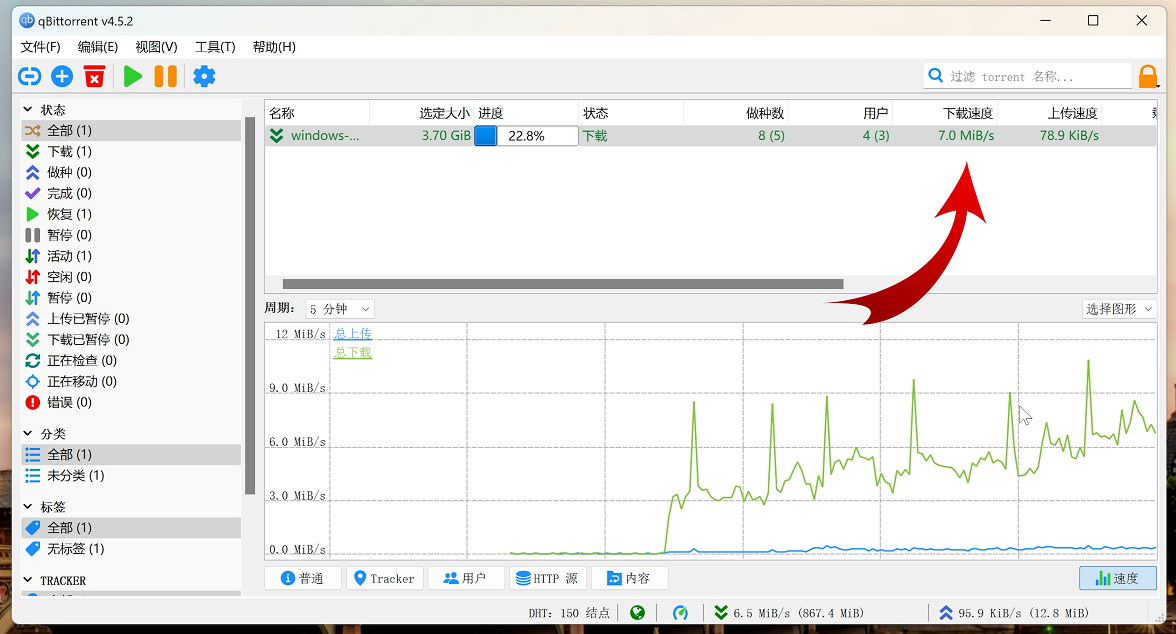Sort by the 状态 column header

click(631, 113)
